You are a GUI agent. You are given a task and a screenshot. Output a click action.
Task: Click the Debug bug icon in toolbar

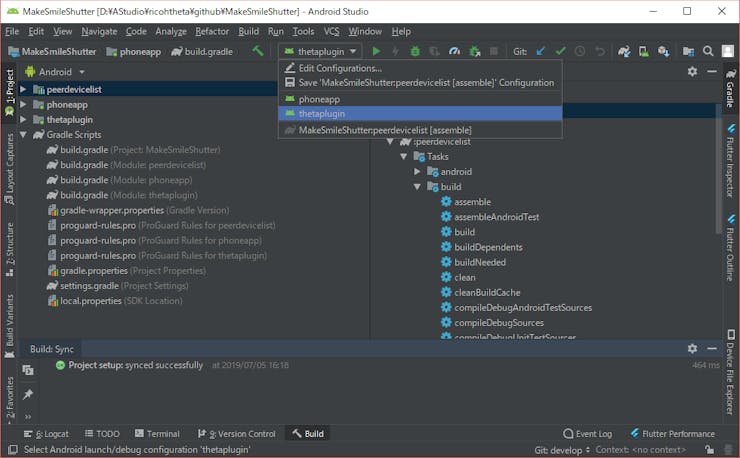pos(415,51)
